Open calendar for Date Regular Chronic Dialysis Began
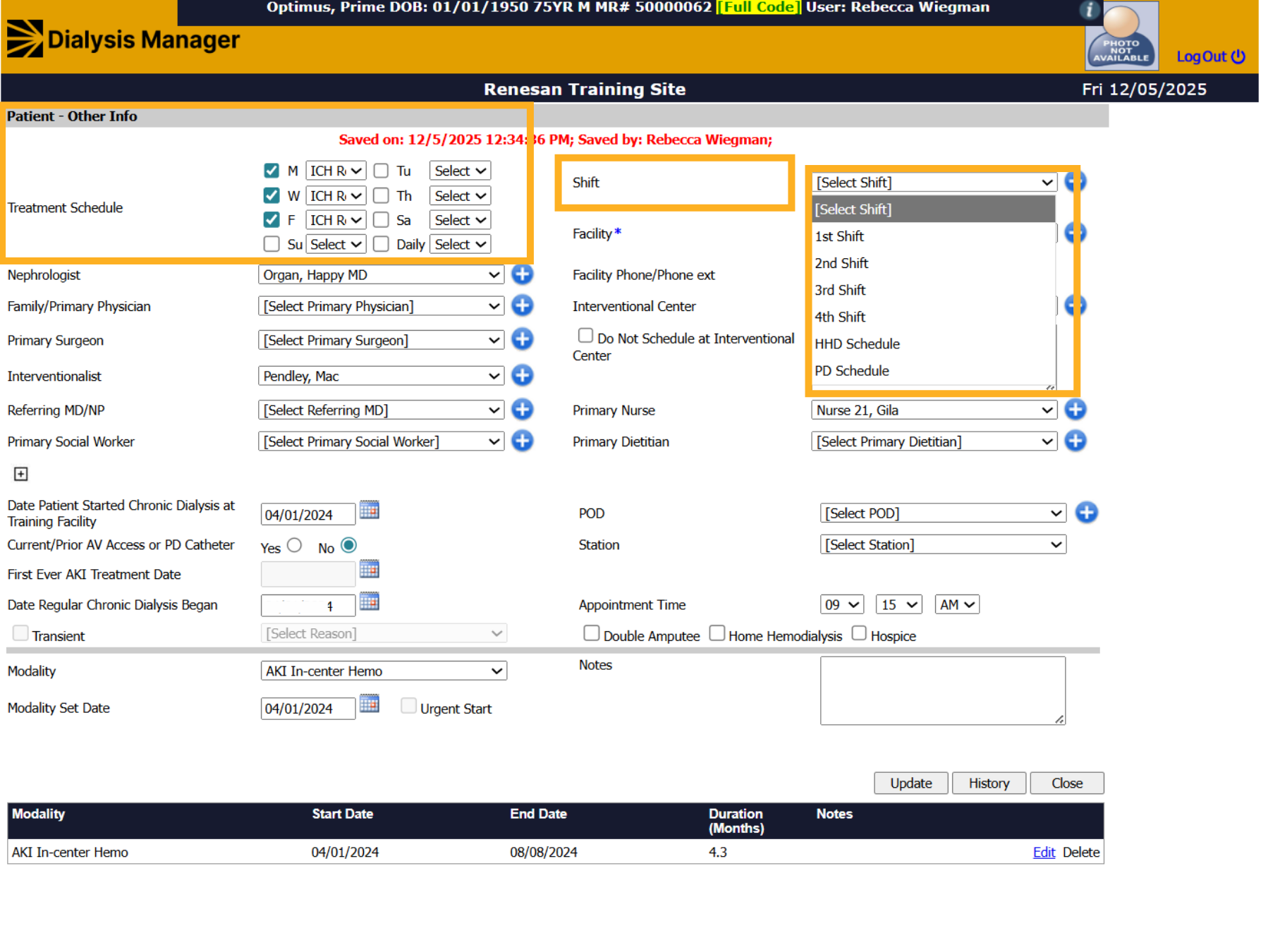 [370, 602]
